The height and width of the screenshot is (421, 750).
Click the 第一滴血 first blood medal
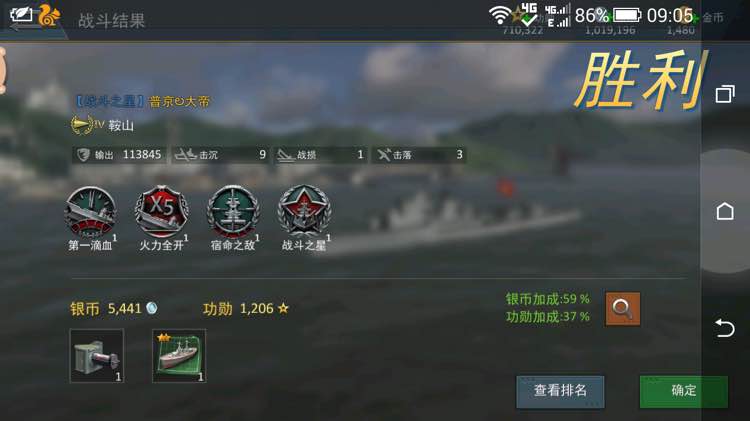[x=90, y=212]
